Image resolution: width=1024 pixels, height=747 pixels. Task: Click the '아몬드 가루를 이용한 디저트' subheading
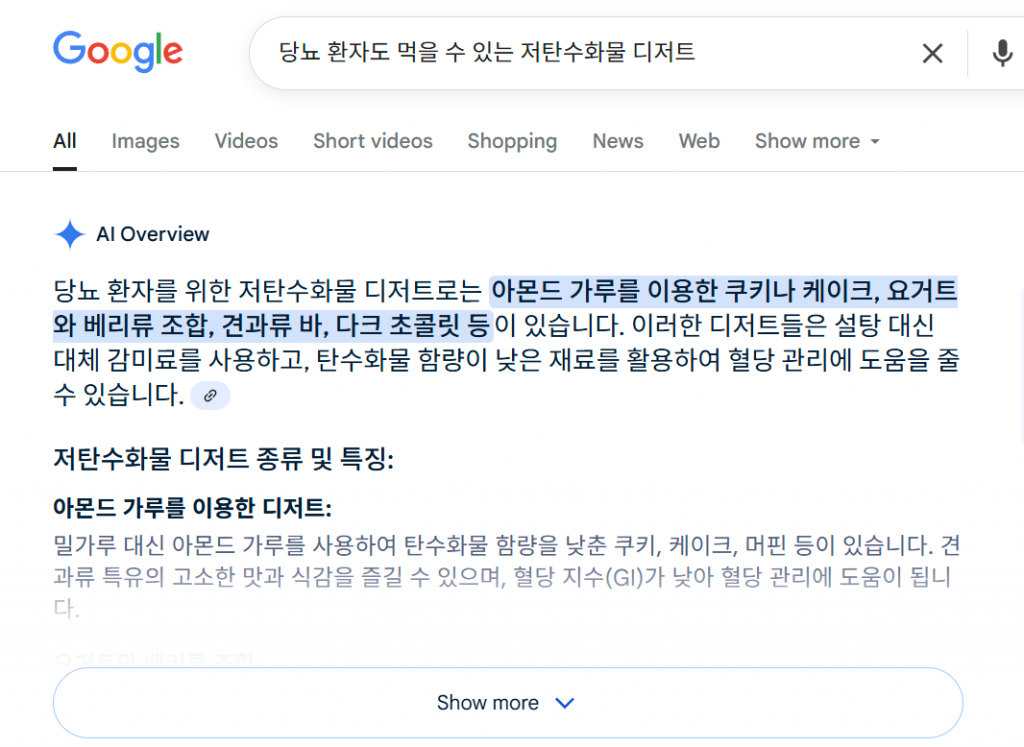(x=192, y=508)
